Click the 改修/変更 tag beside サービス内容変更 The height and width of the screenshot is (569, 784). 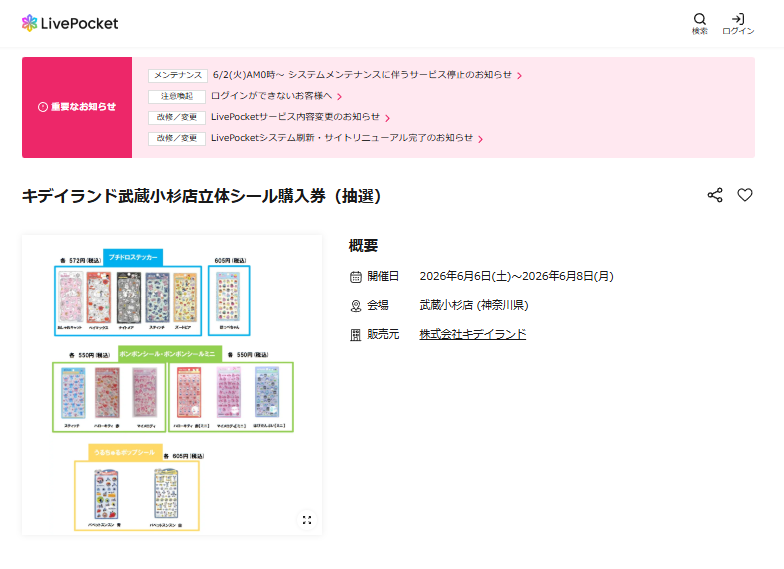coord(177,118)
